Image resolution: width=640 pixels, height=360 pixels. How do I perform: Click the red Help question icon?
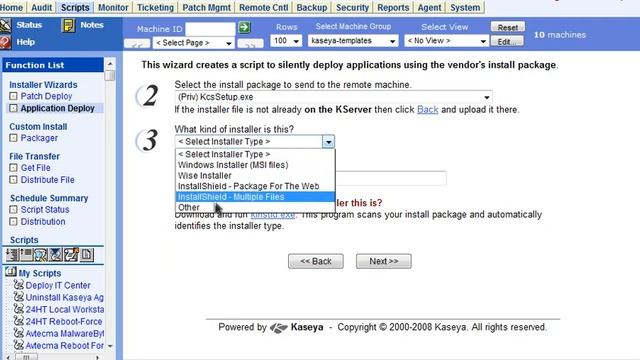click(x=5, y=42)
